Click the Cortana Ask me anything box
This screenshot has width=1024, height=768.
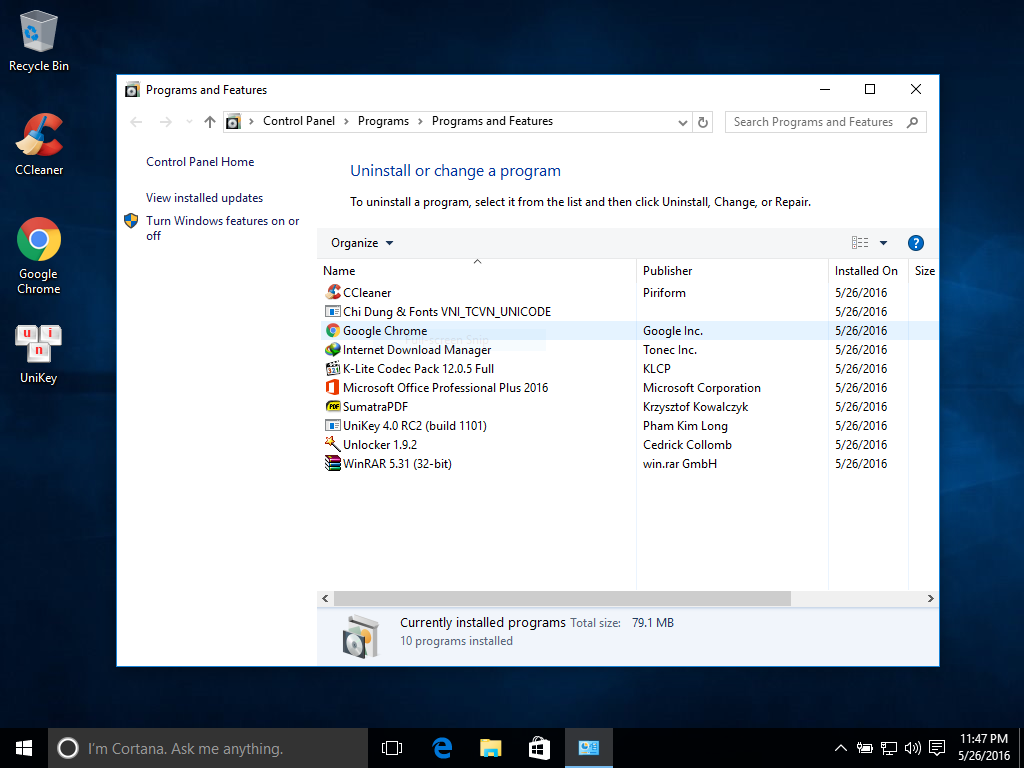(x=208, y=748)
